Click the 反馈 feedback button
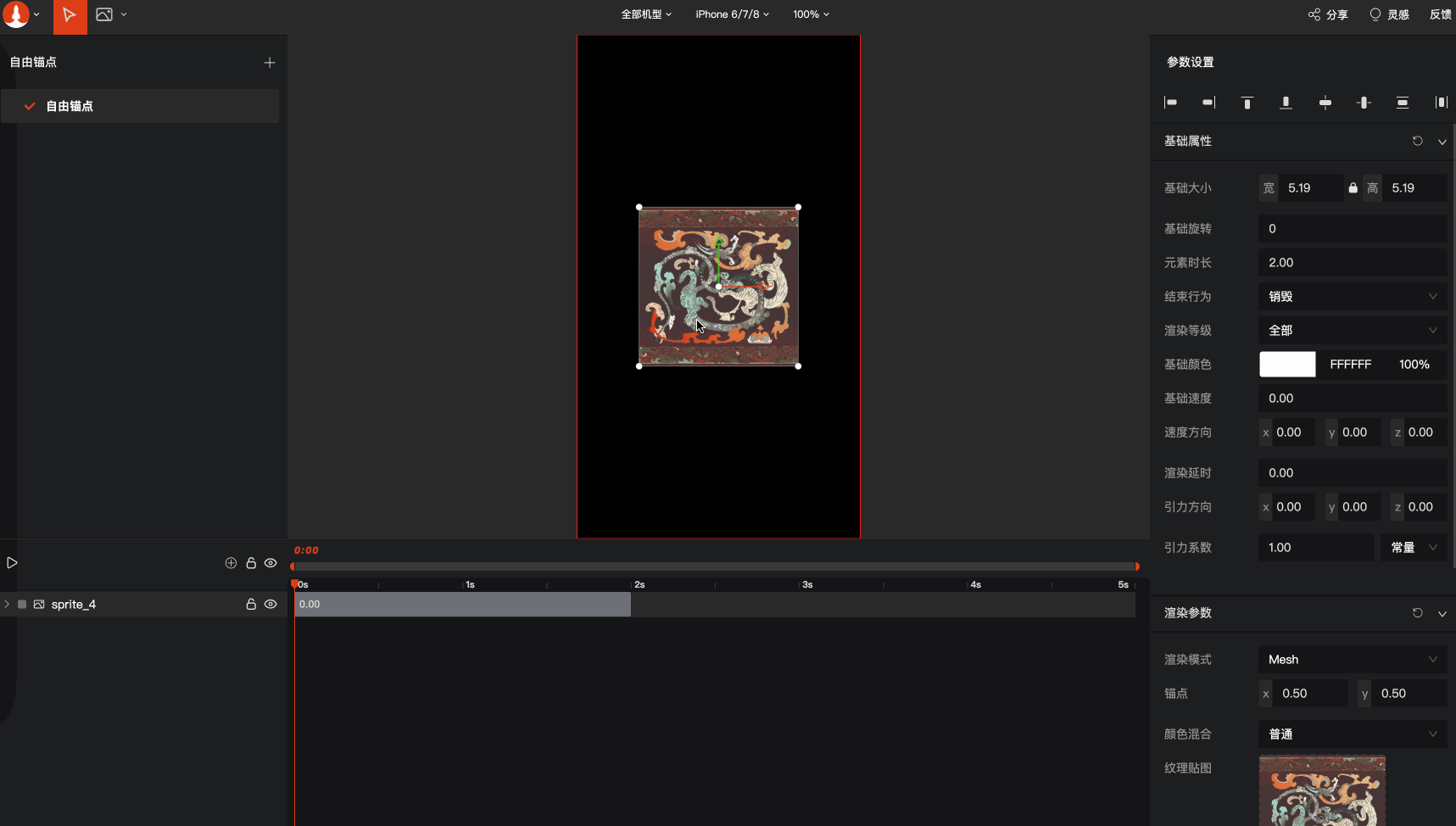Viewport: 1456px width, 826px height. pyautogui.click(x=1441, y=14)
